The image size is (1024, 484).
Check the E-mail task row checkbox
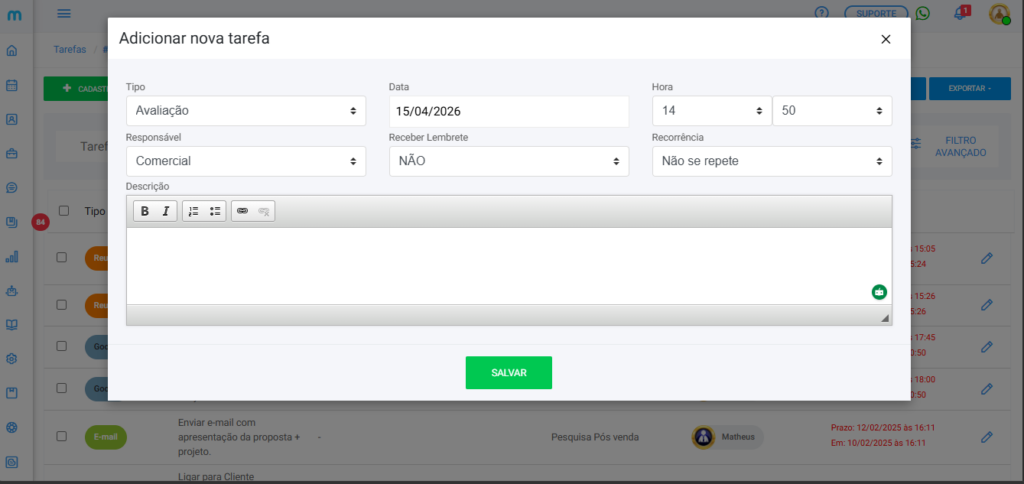tap(62, 437)
